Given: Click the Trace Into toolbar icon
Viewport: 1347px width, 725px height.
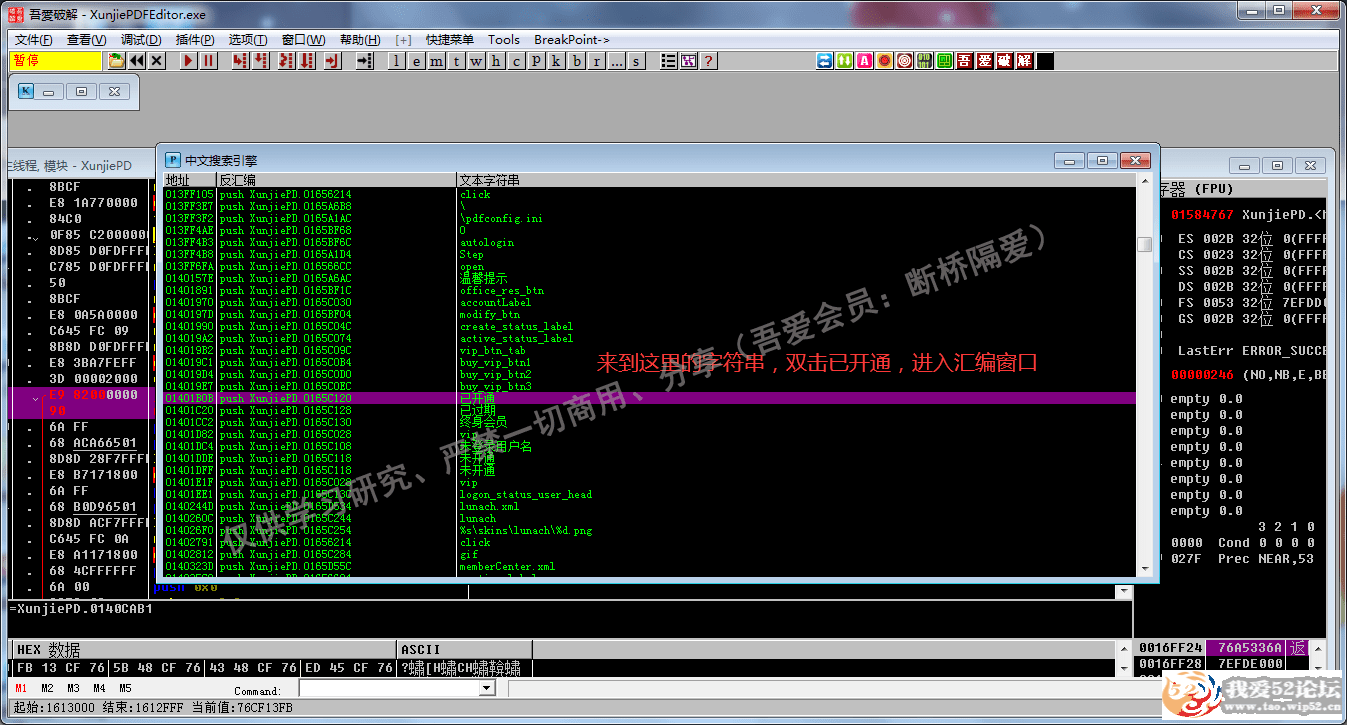Looking at the screenshot, I should (x=285, y=61).
